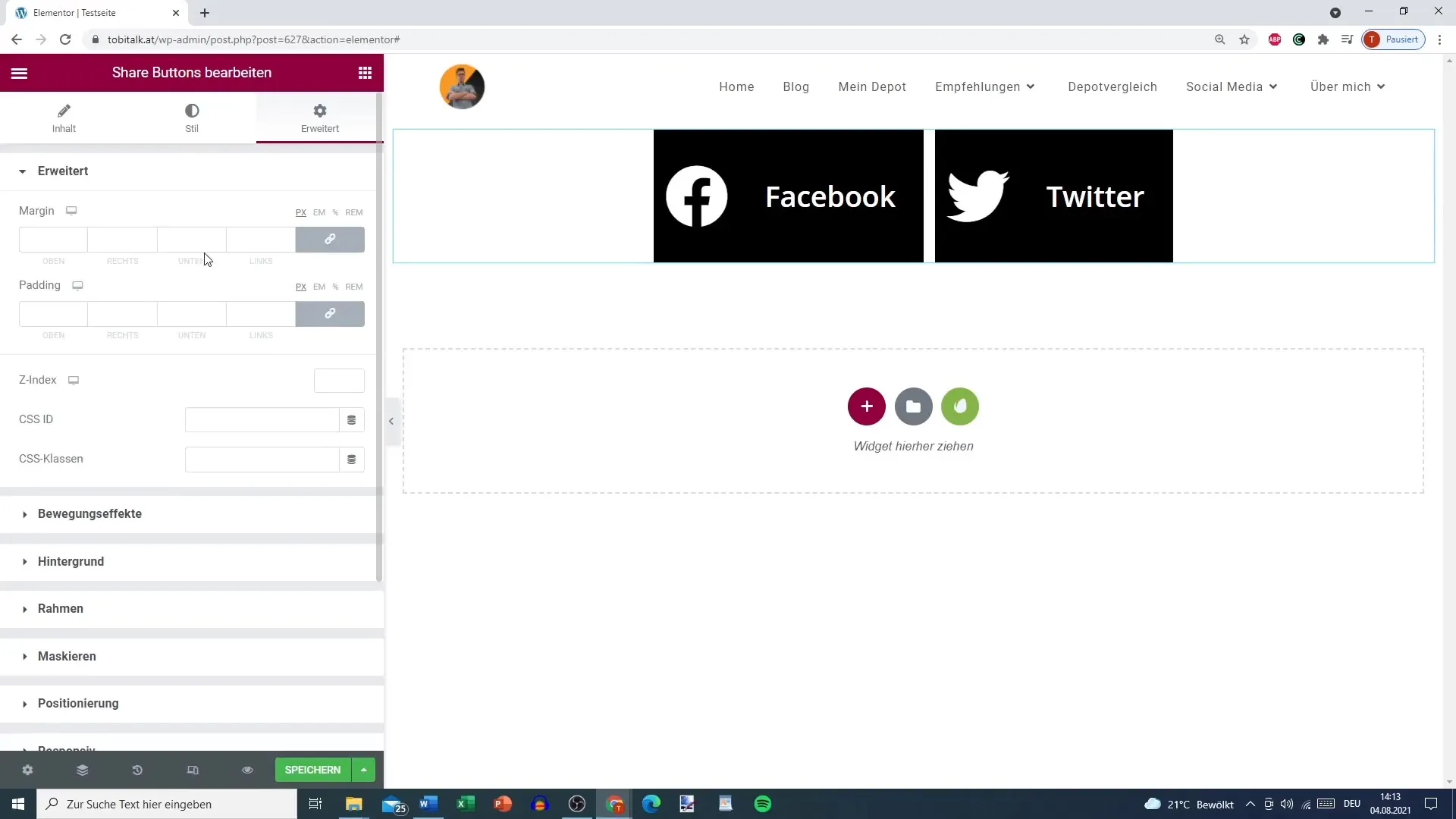Expand the Maskieren section
The image size is (1456, 819).
[192, 657]
